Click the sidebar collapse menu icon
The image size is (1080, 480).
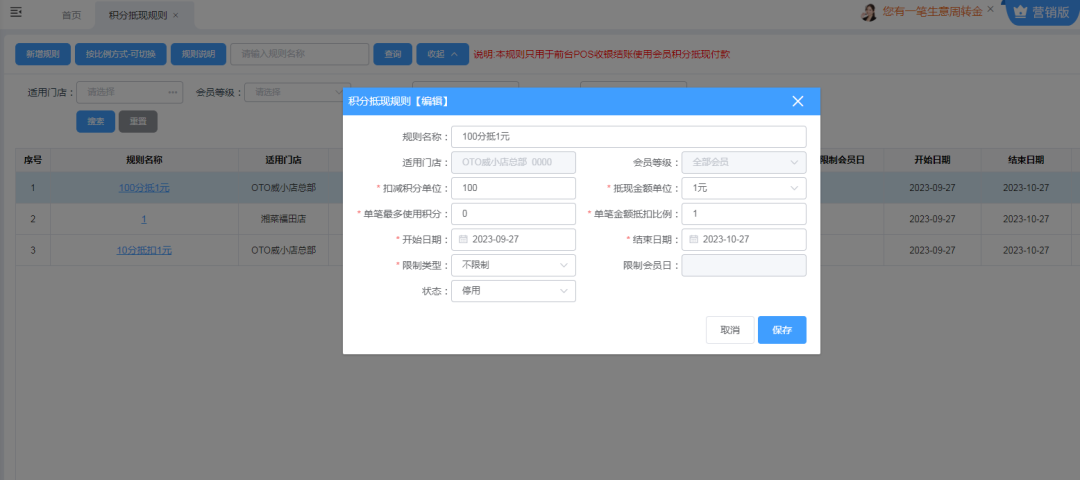16,13
